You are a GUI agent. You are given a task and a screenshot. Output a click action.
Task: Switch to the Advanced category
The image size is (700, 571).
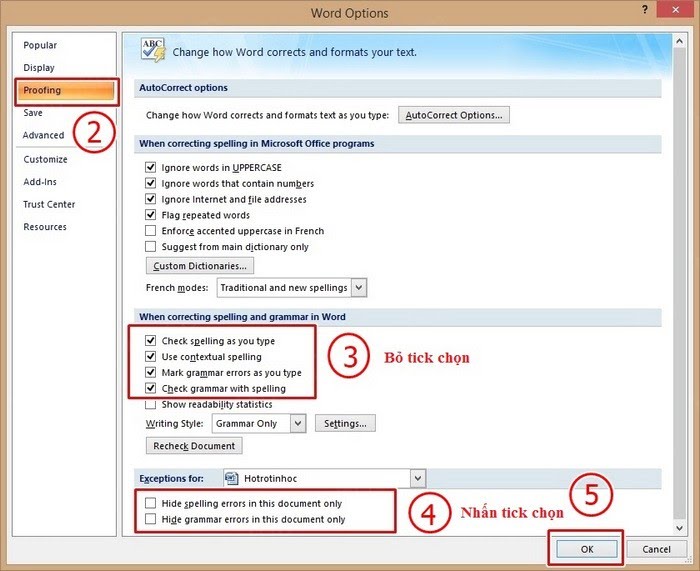tap(44, 135)
